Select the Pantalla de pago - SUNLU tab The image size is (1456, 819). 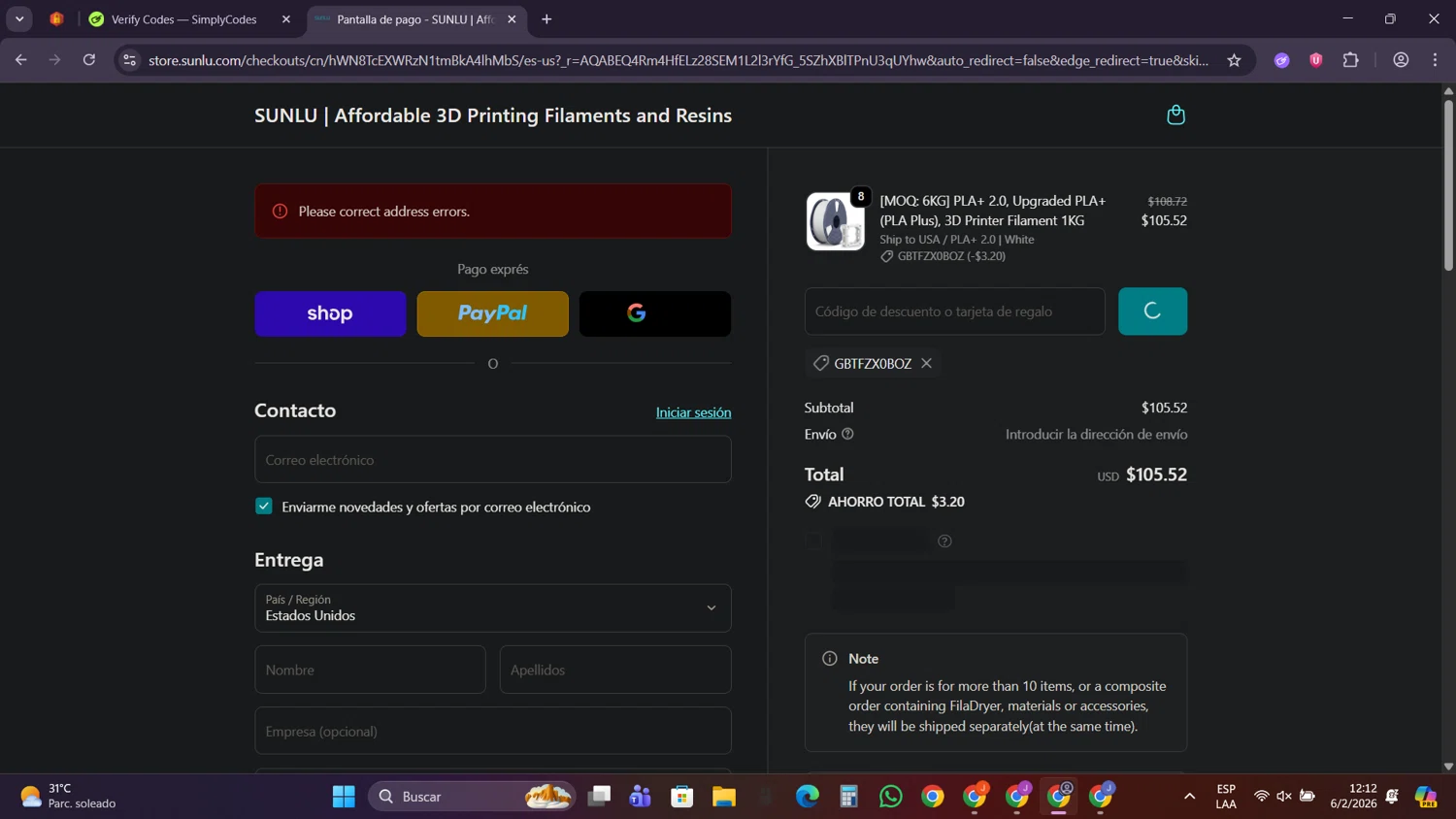pos(417,19)
